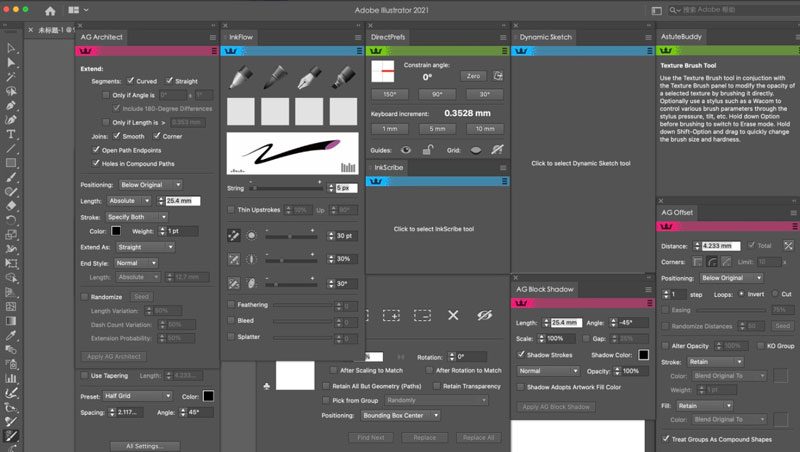Open the Extend As 'Straight' dropdown

click(x=145, y=247)
